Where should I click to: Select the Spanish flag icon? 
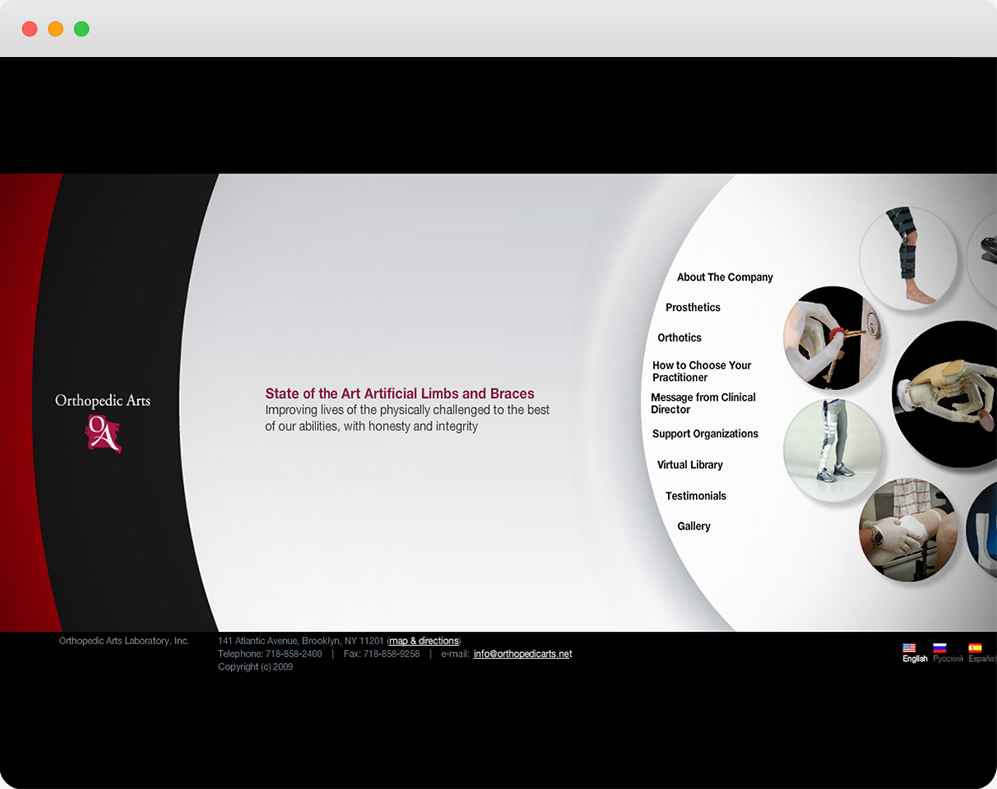click(975, 648)
